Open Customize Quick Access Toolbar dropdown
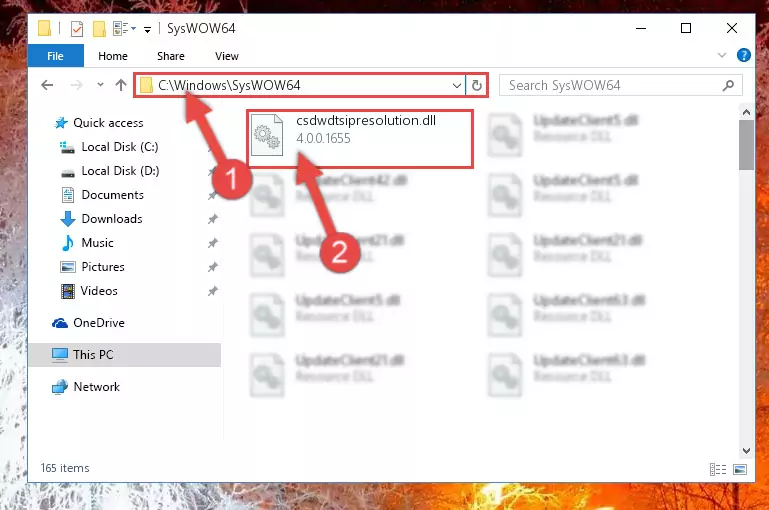 (x=147, y=29)
